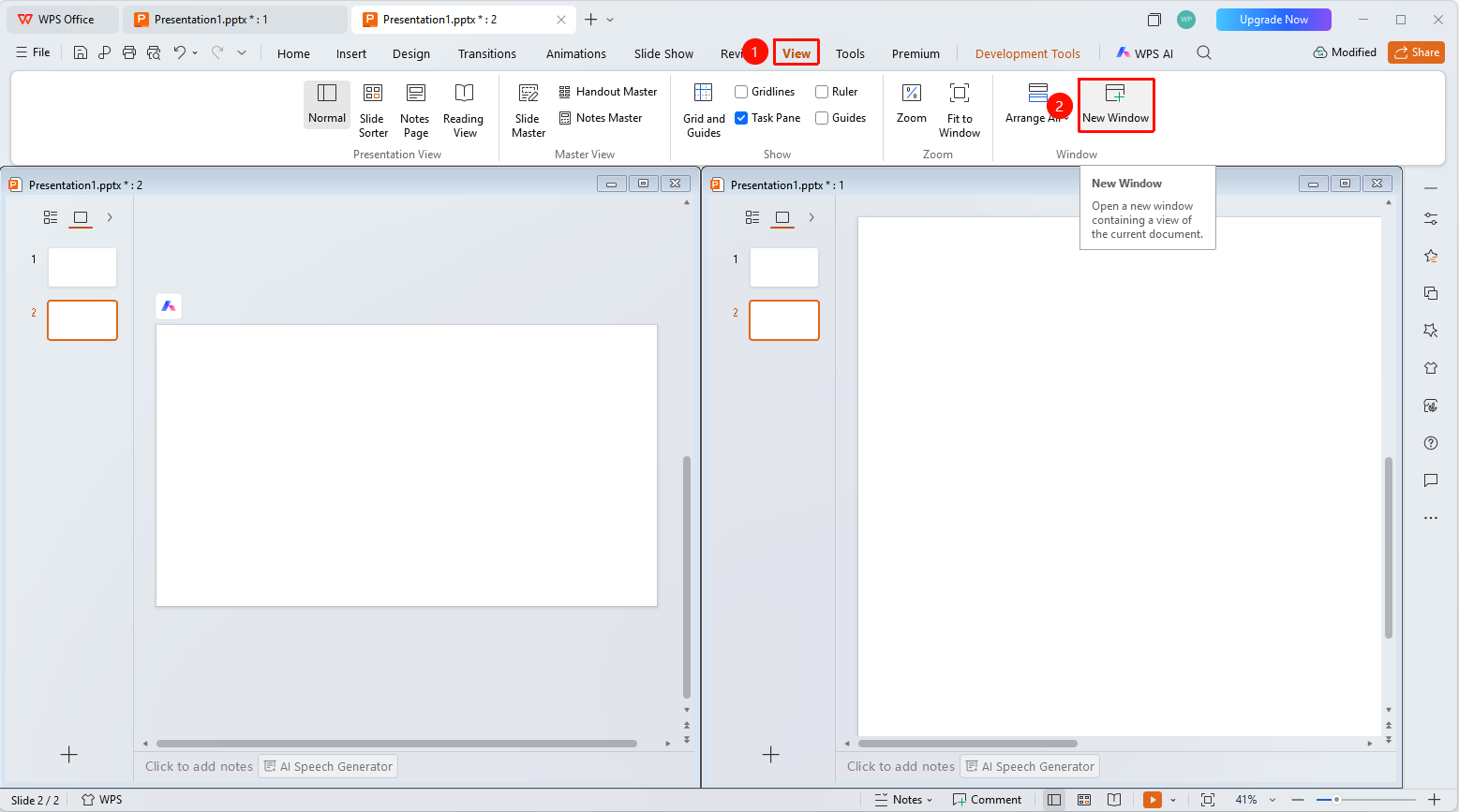The width and height of the screenshot is (1459, 812).
Task: Open the Animations tab
Action: coord(576,53)
